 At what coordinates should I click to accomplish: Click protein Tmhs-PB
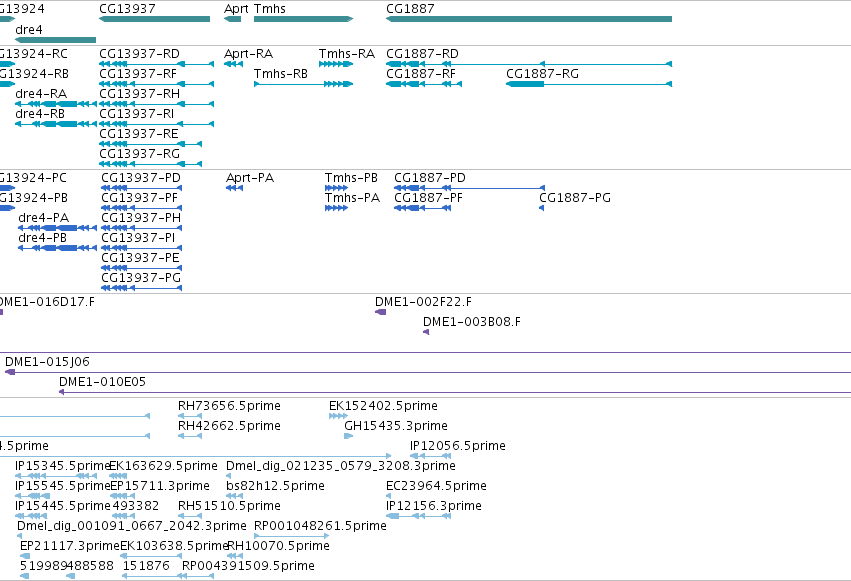tap(336, 188)
